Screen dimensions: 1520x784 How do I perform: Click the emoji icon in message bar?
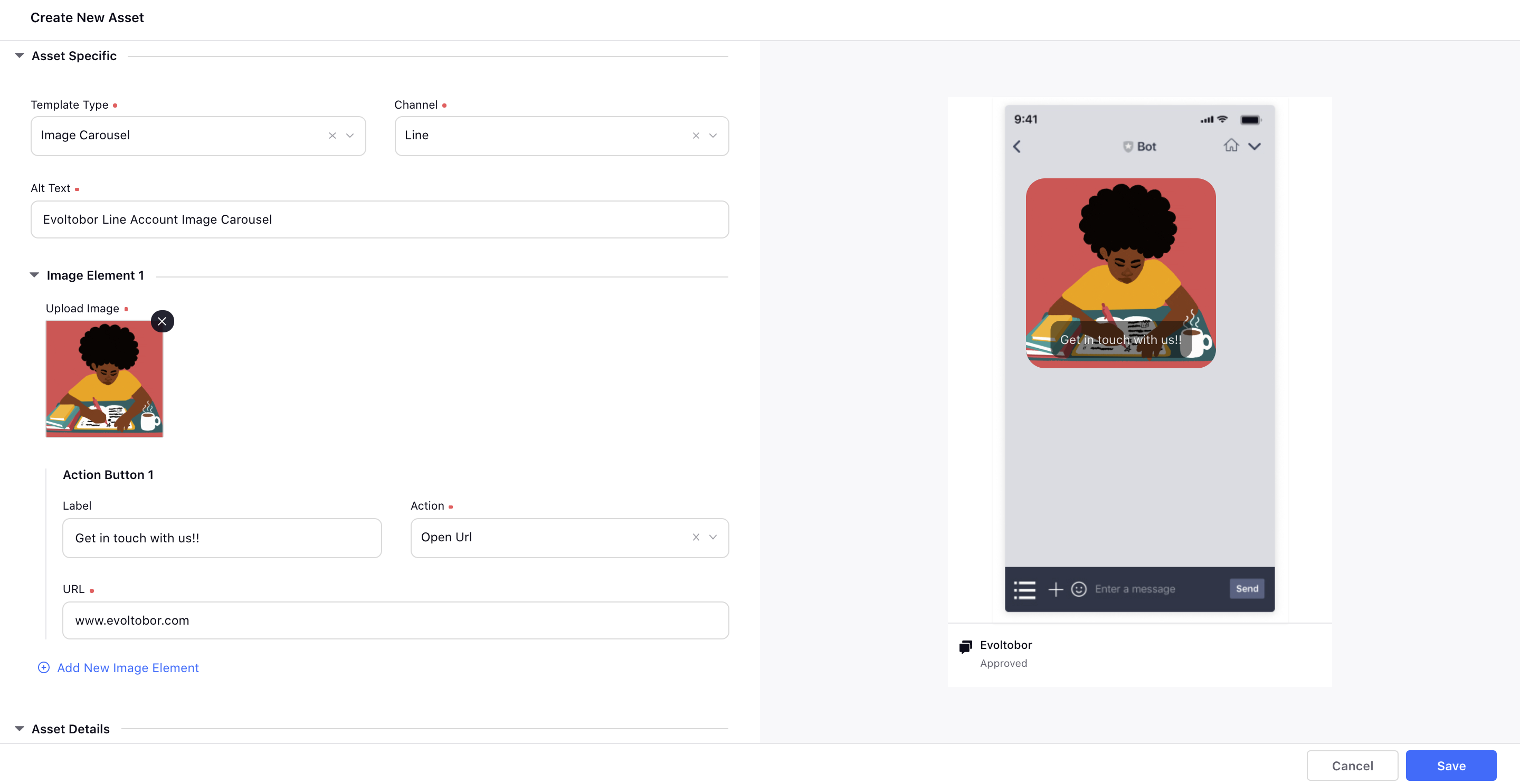click(x=1078, y=589)
